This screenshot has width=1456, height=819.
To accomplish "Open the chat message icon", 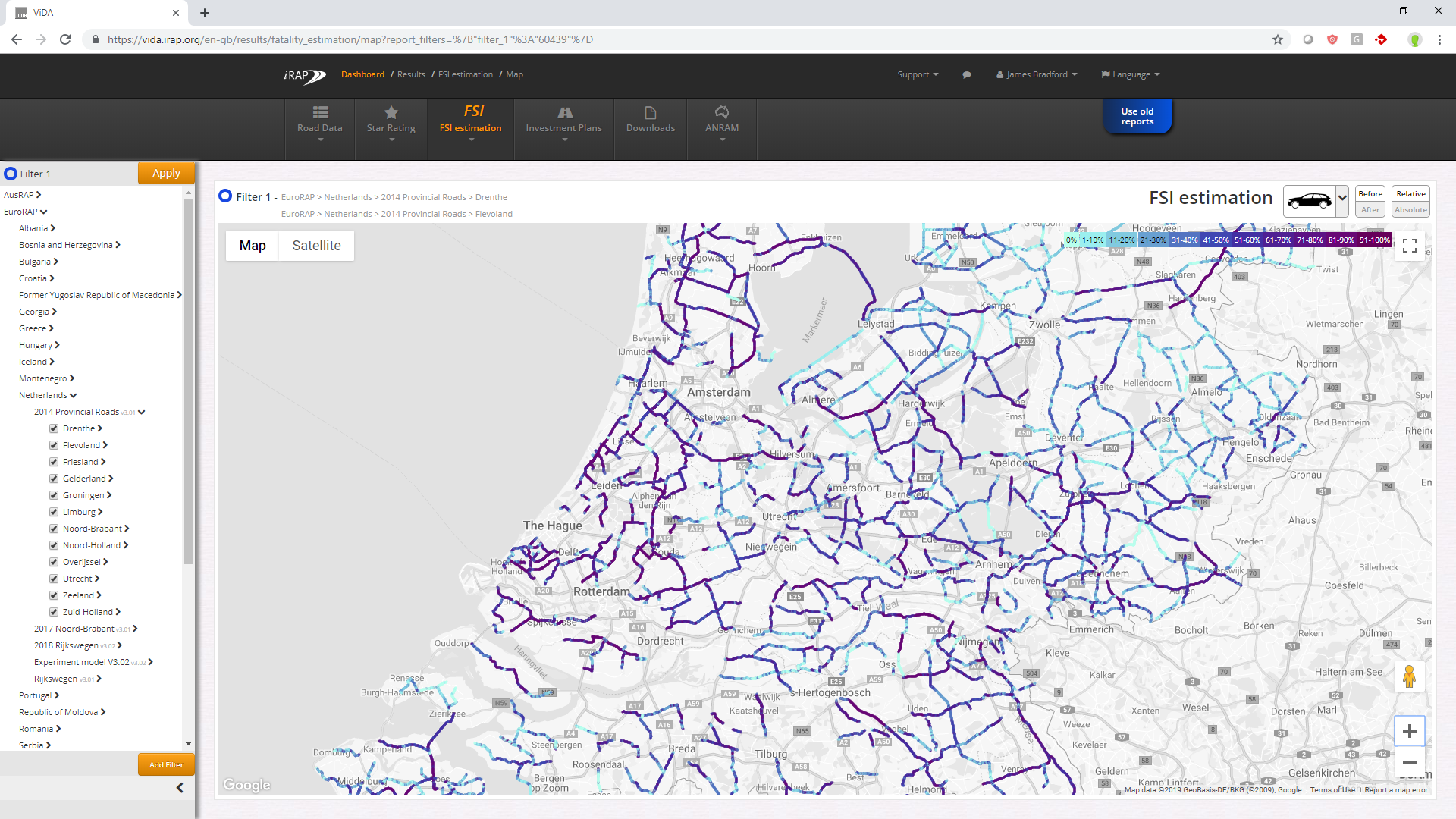I will coord(966,75).
